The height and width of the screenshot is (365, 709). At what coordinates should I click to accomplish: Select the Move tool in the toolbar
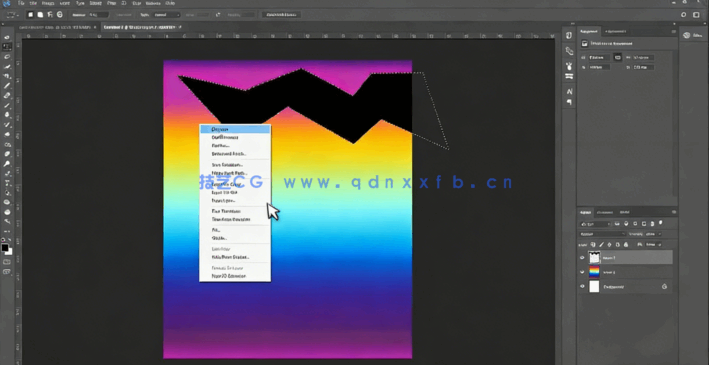[7, 37]
